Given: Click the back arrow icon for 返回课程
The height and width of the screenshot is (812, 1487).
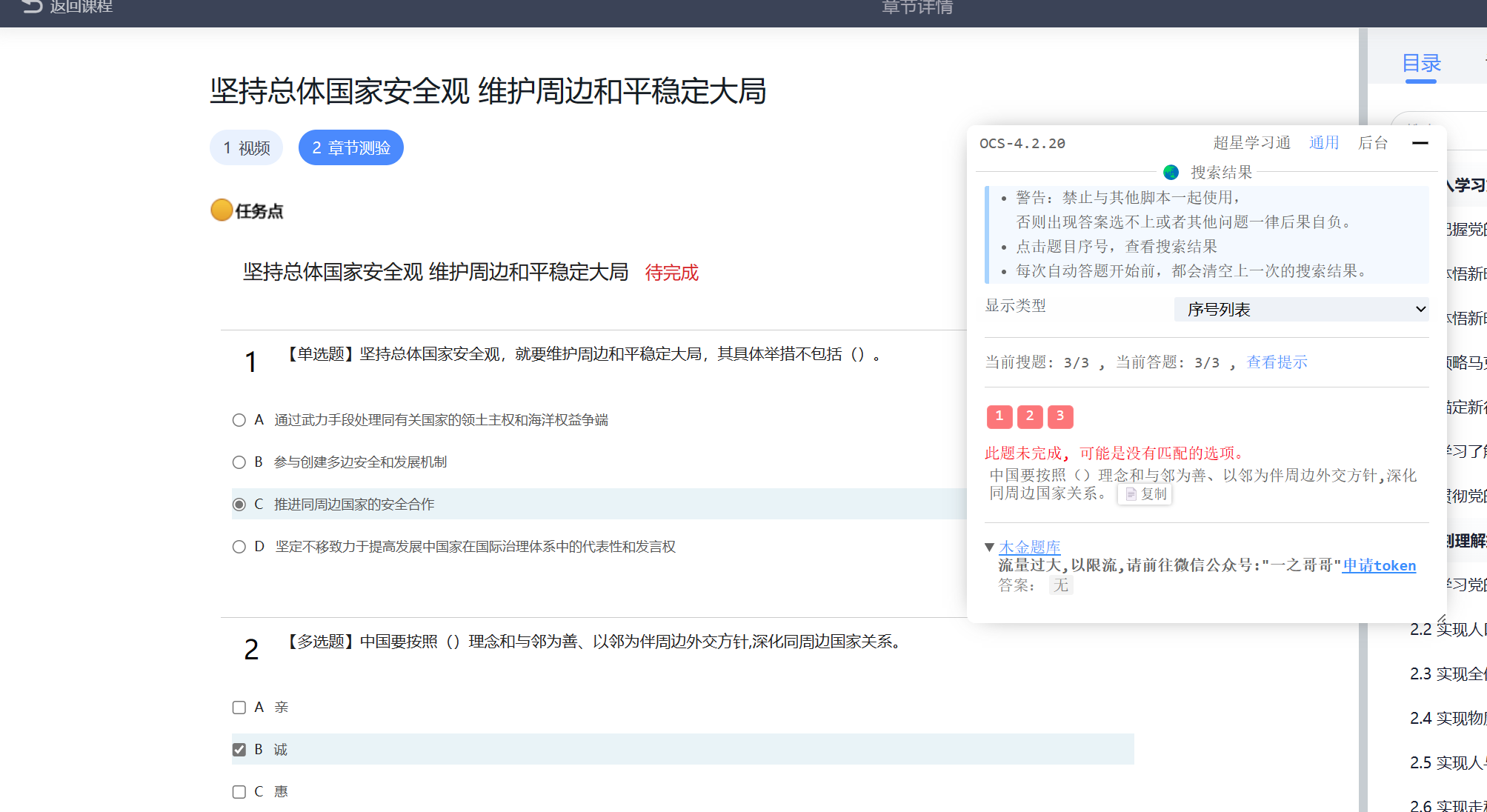Looking at the screenshot, I should (x=32, y=7).
